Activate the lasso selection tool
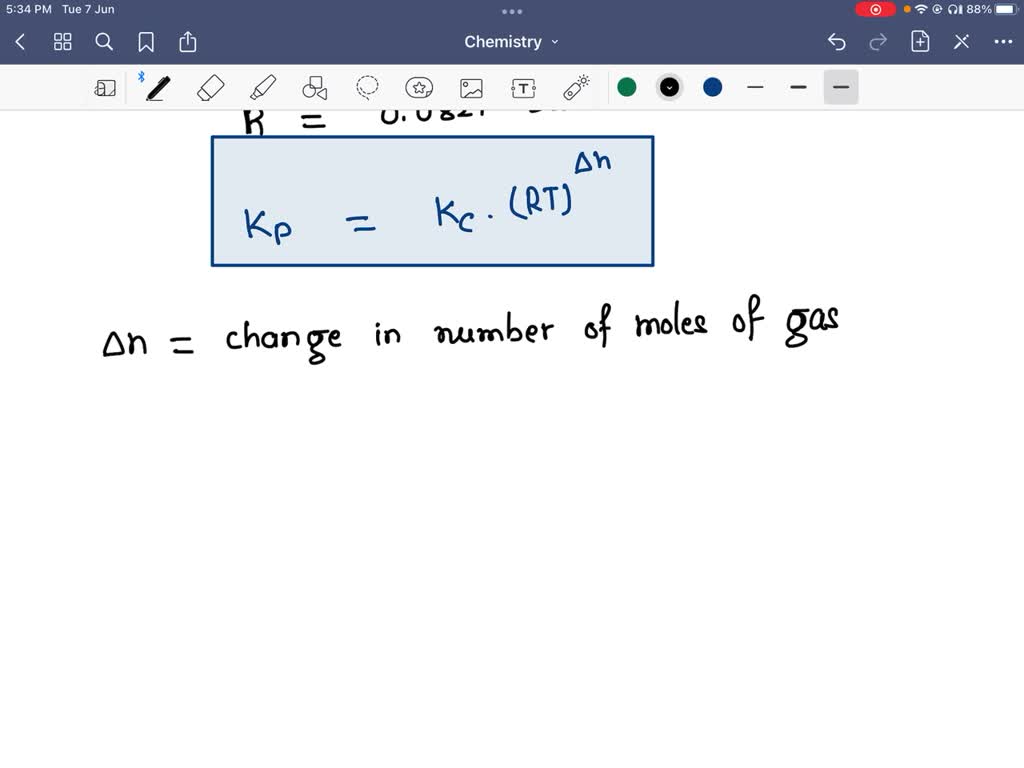Viewport: 1024px width, 768px height. (367, 88)
